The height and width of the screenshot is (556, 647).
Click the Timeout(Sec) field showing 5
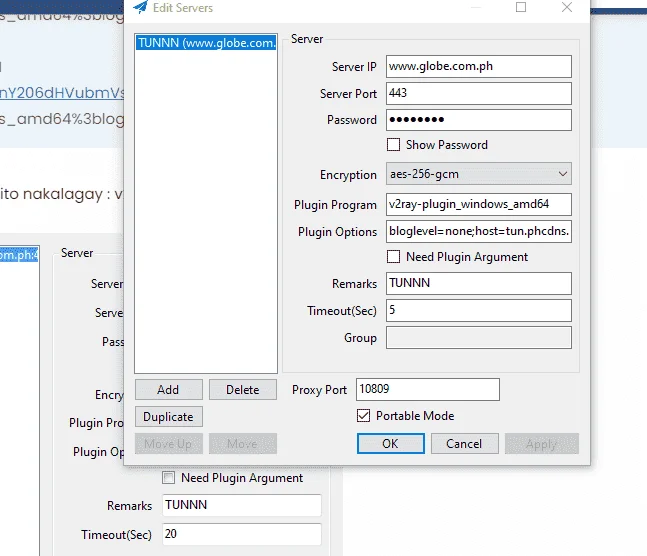(479, 310)
